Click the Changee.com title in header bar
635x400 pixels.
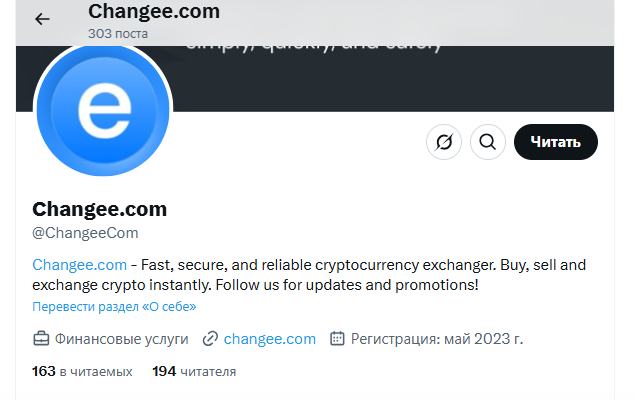(154, 11)
